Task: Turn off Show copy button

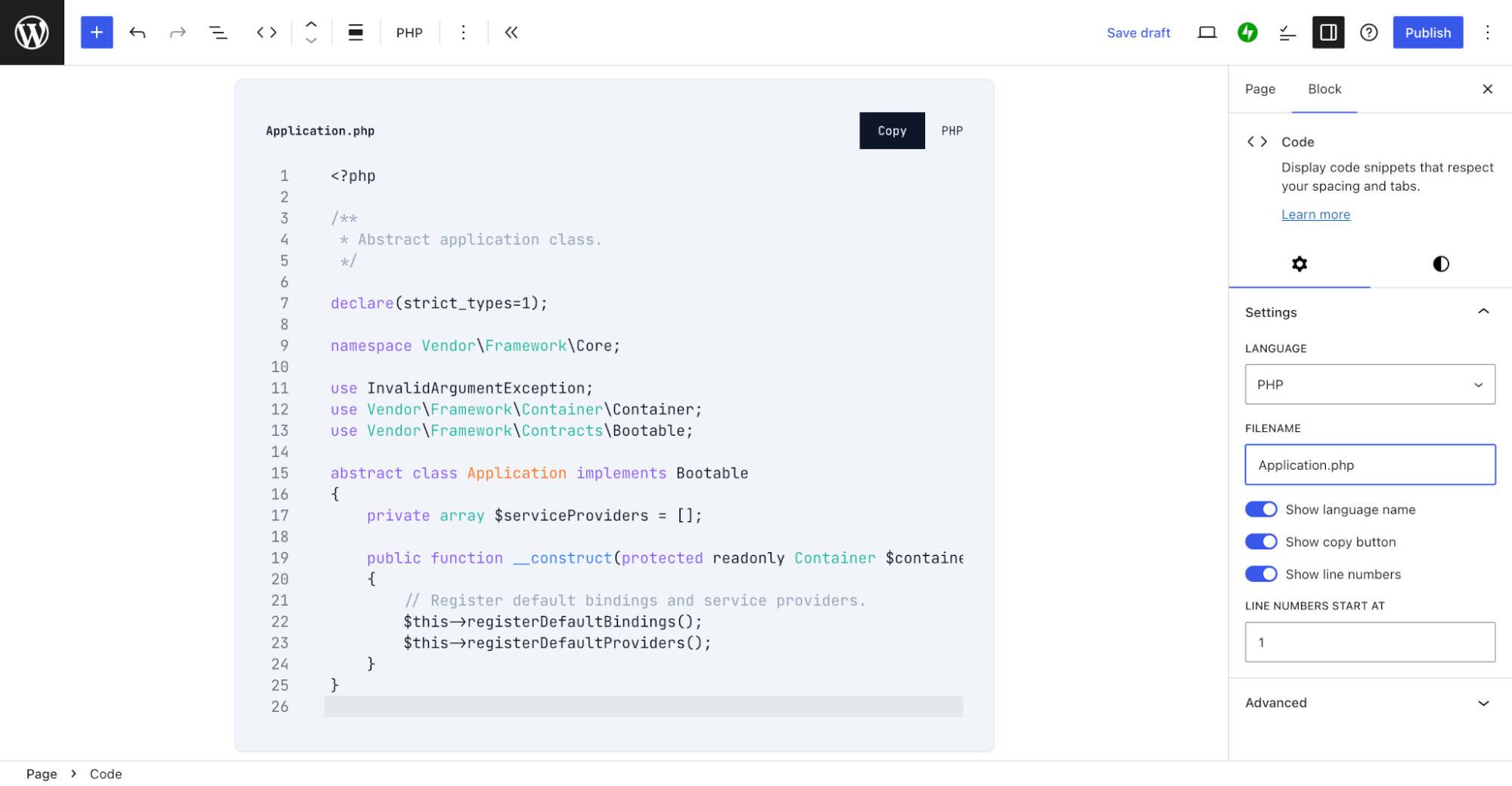Action: [1261, 542]
